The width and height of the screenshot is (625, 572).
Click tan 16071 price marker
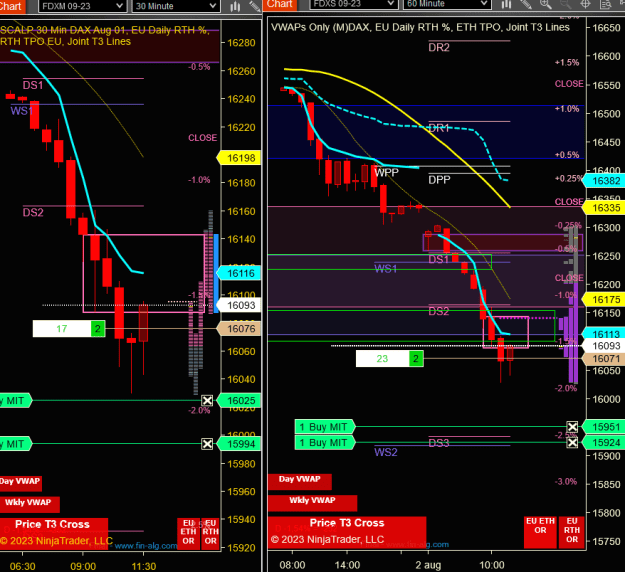point(603,359)
